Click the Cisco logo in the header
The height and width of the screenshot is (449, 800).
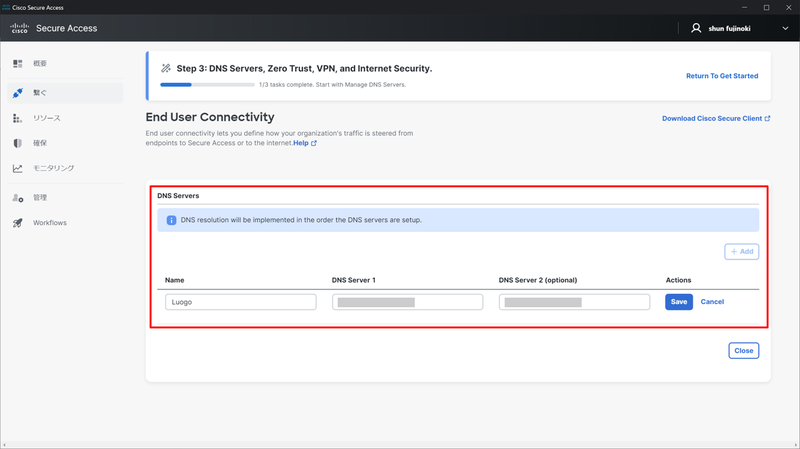pyautogui.click(x=19, y=28)
